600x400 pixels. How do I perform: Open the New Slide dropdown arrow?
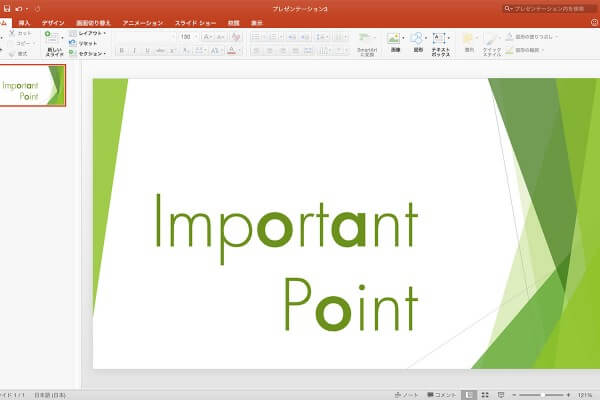pos(62,38)
